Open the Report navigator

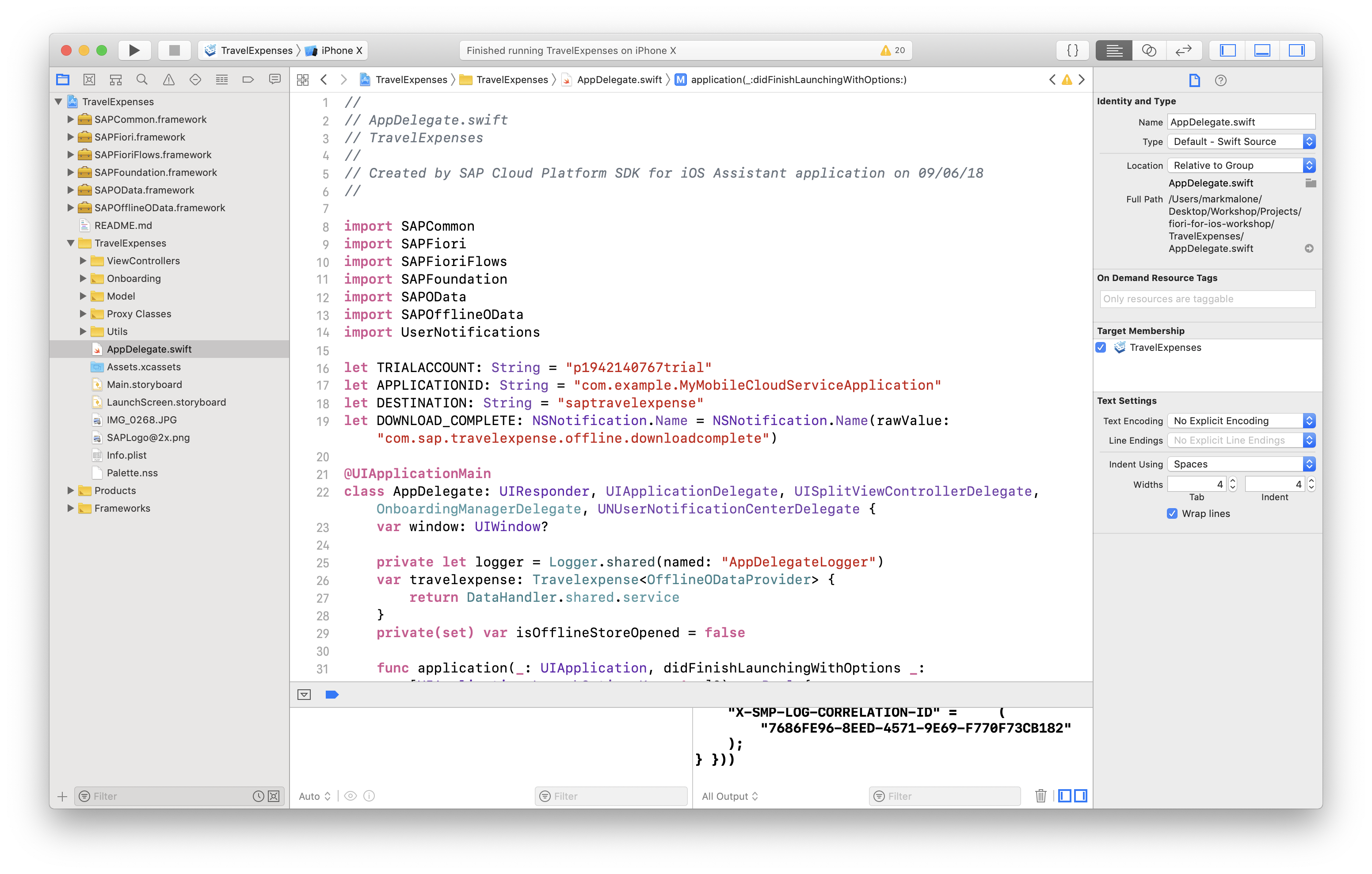pyautogui.click(x=274, y=80)
